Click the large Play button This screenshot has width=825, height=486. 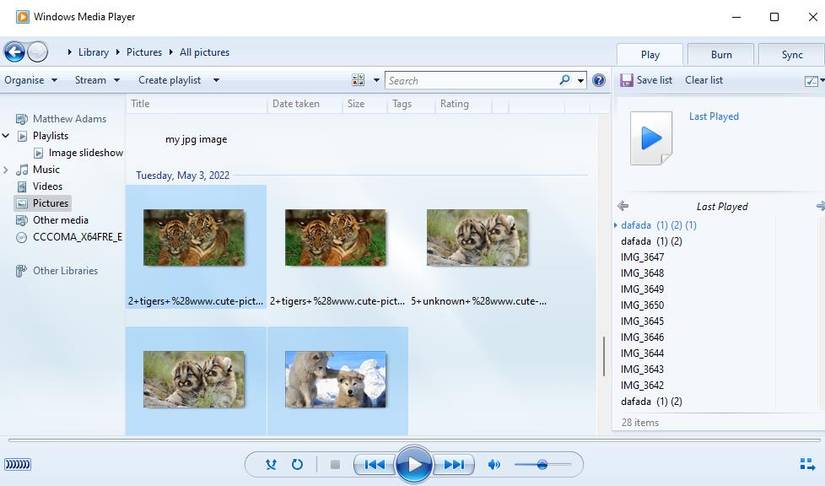tap(413, 465)
